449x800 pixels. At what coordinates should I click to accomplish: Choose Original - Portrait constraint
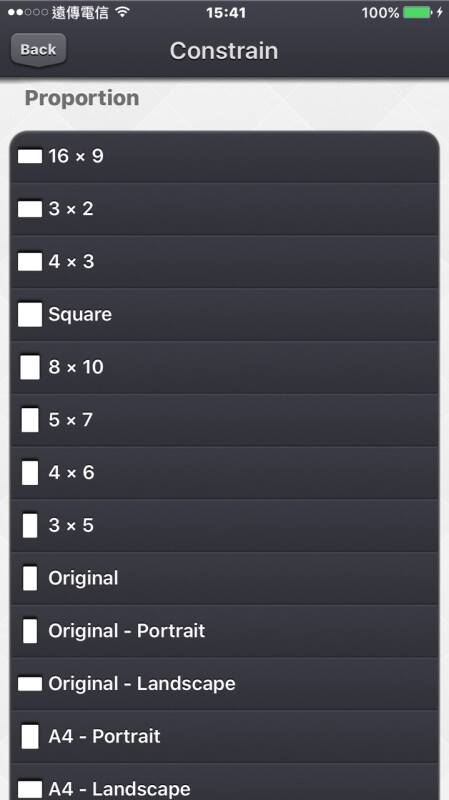(x=224, y=631)
